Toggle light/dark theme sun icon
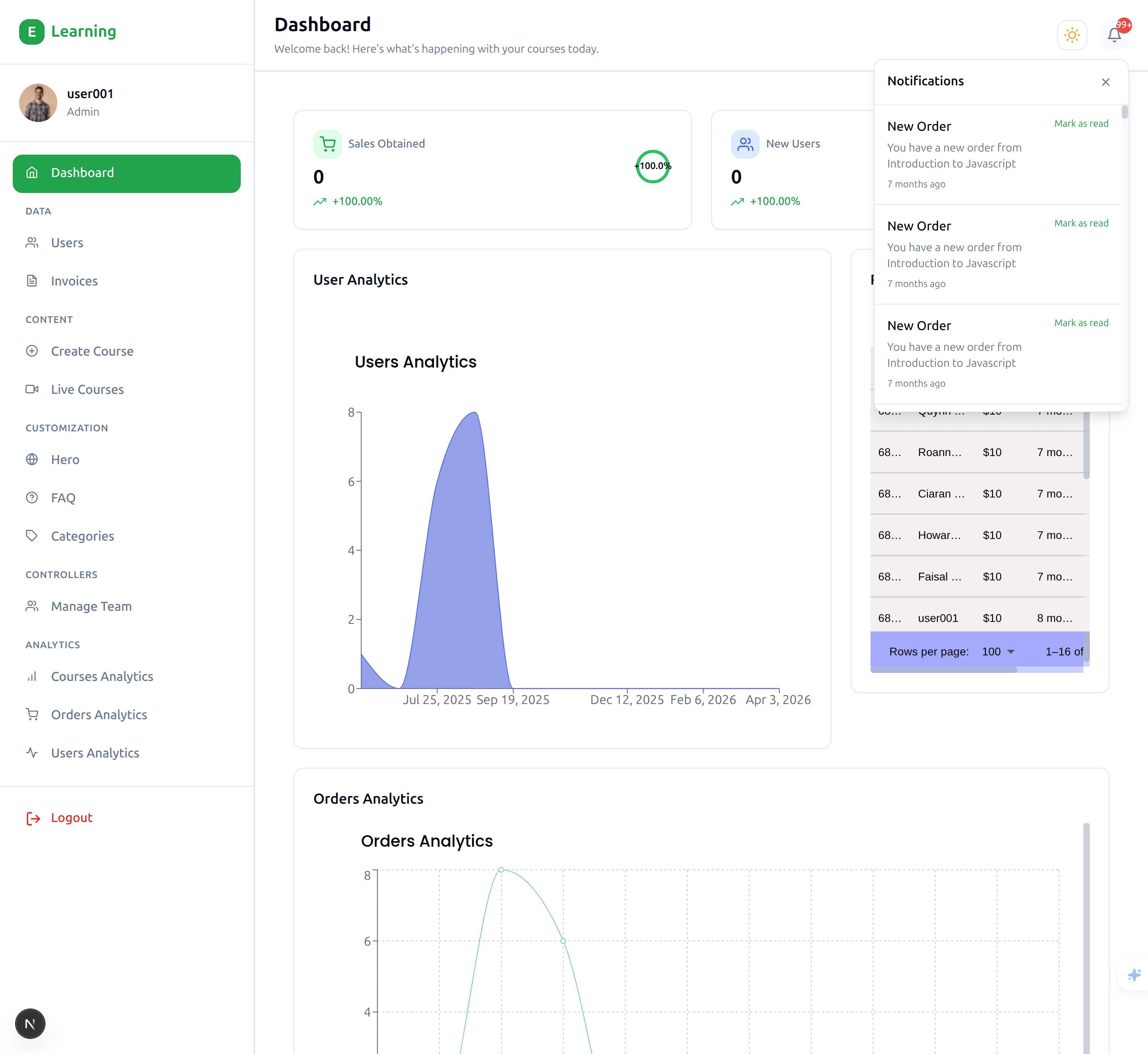 pyautogui.click(x=1071, y=35)
